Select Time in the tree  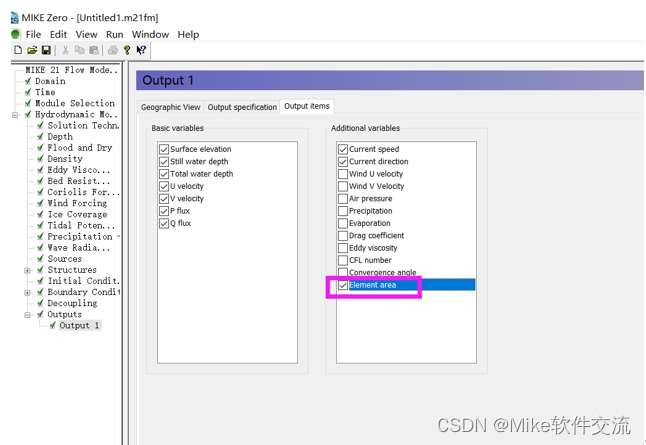click(x=45, y=92)
